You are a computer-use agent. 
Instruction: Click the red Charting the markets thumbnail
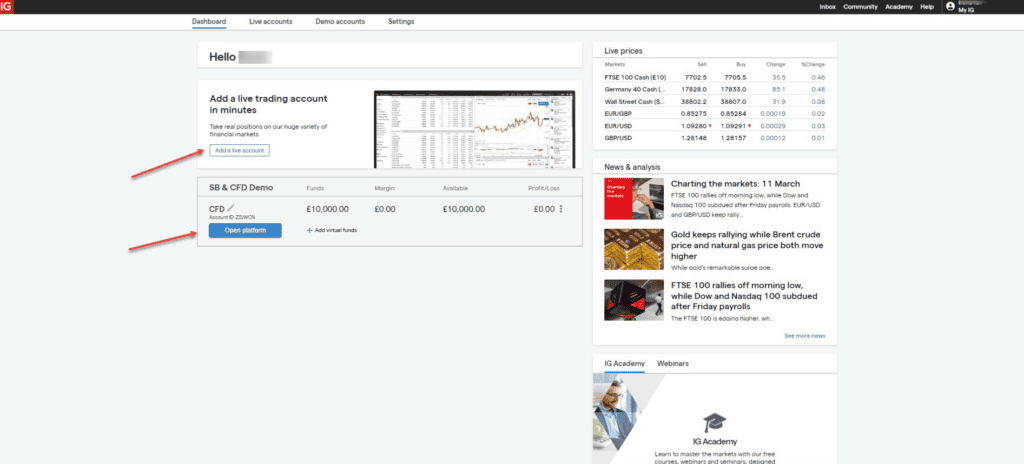tap(634, 199)
